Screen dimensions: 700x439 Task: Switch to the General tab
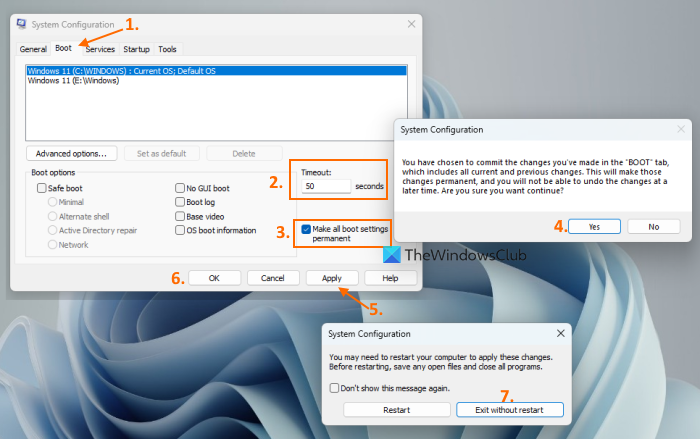pos(33,49)
